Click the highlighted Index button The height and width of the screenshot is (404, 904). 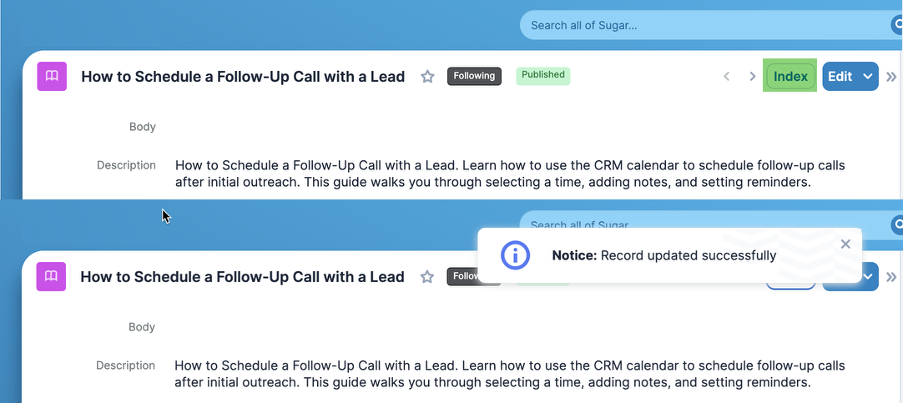click(790, 76)
